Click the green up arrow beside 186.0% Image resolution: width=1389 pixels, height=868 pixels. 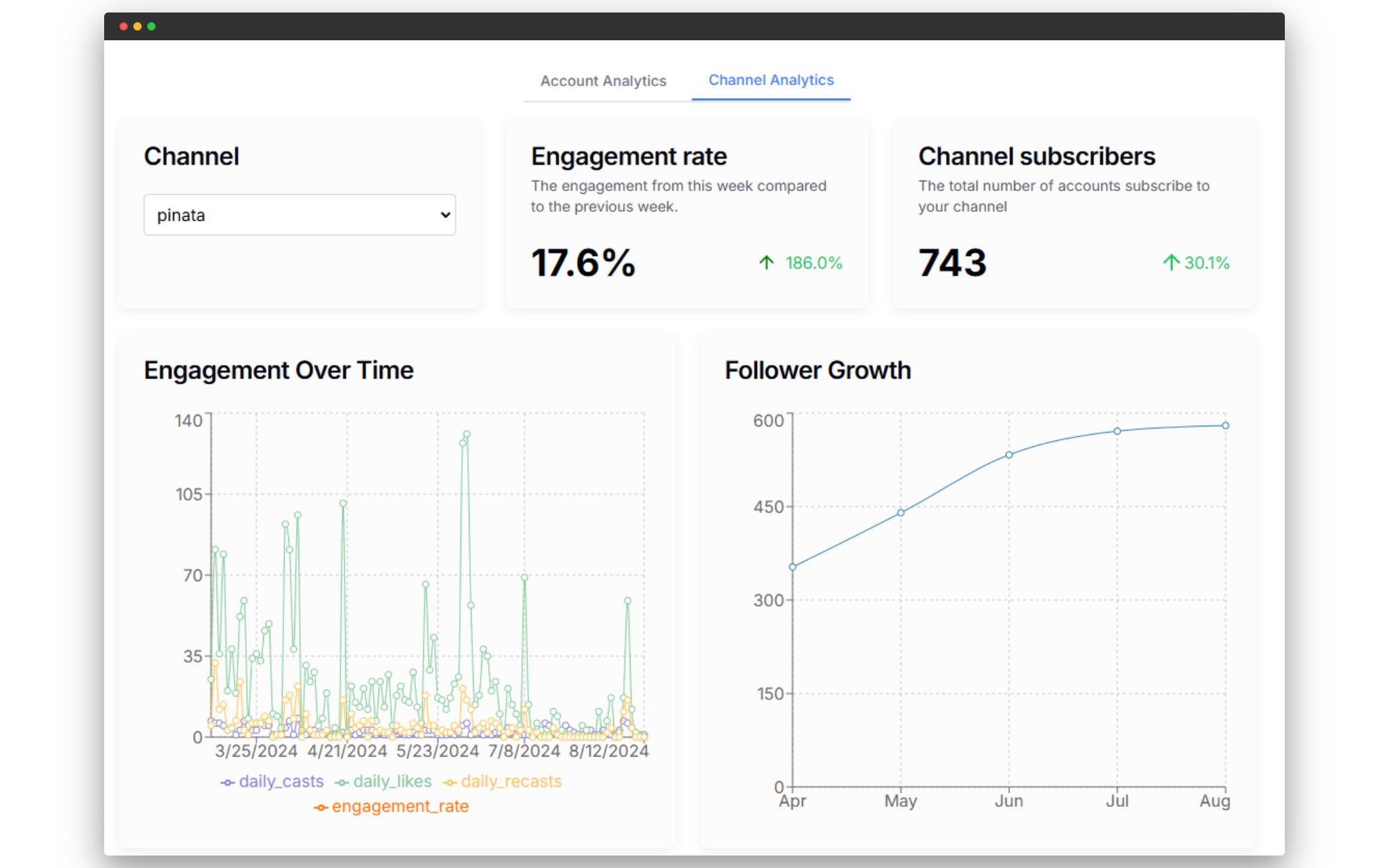766,262
